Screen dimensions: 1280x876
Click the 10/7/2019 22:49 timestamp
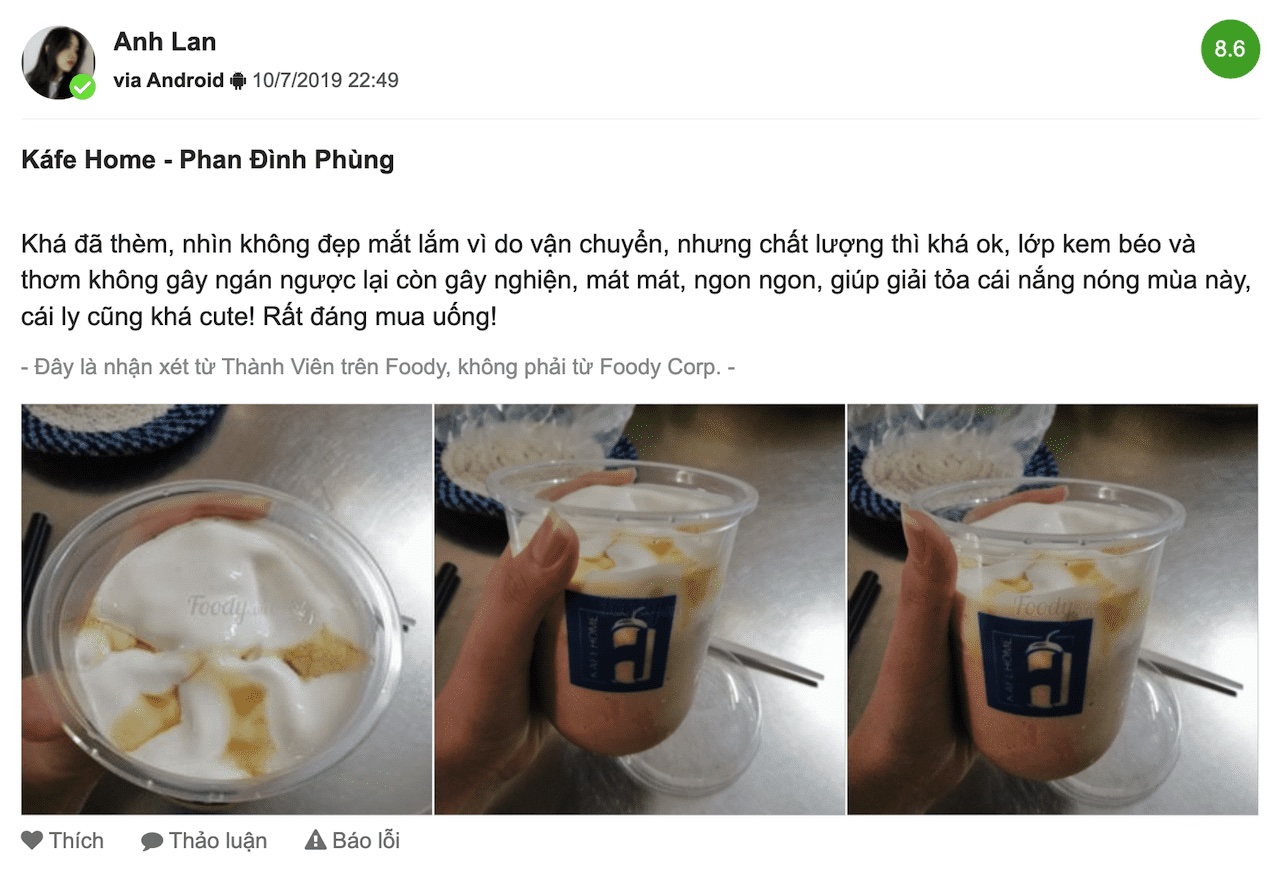[x=325, y=80]
